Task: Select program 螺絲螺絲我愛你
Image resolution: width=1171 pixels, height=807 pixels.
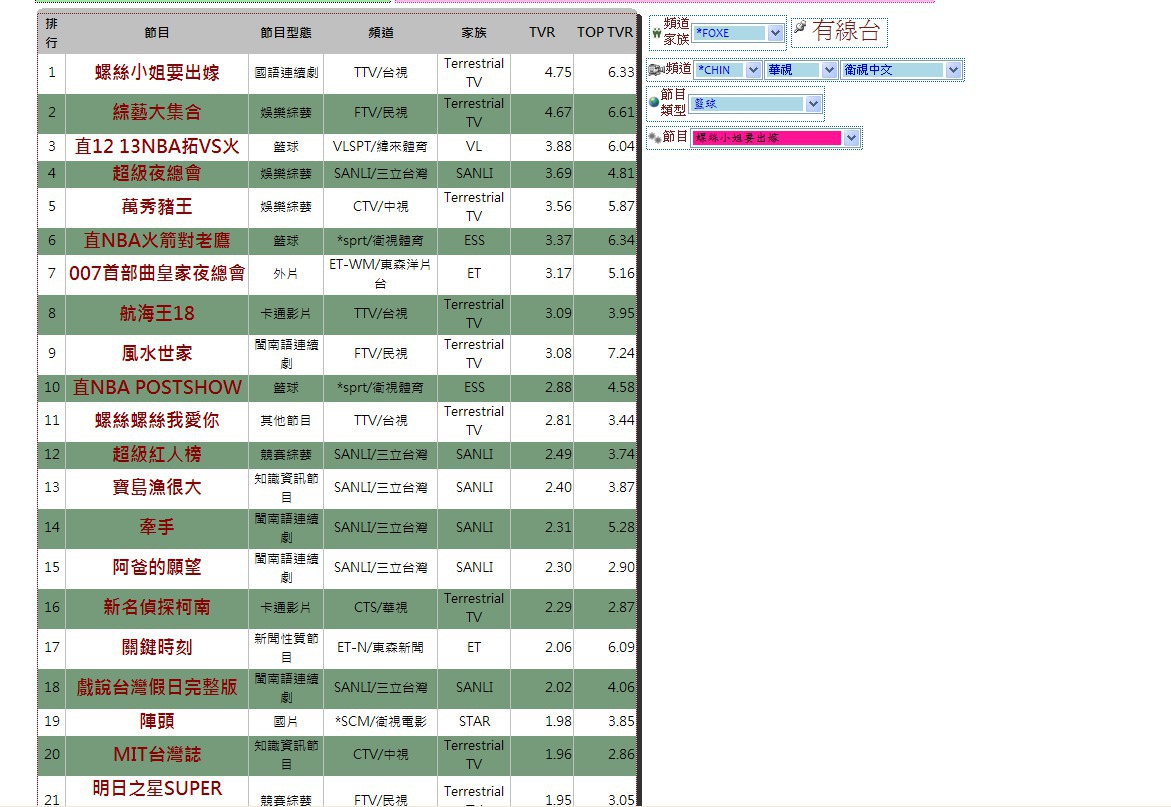Action: tap(157, 420)
